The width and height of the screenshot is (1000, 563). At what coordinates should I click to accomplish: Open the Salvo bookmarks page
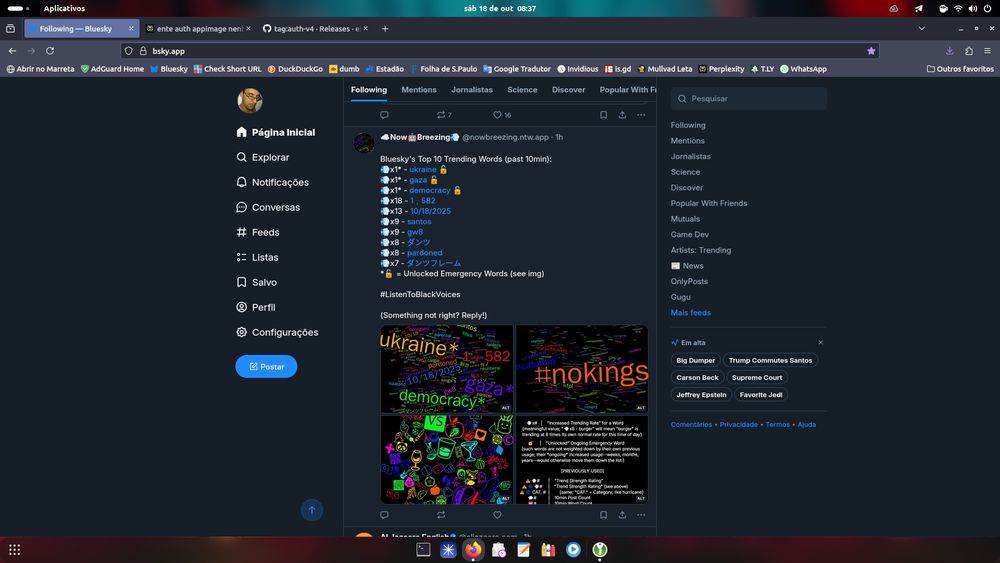click(256, 282)
